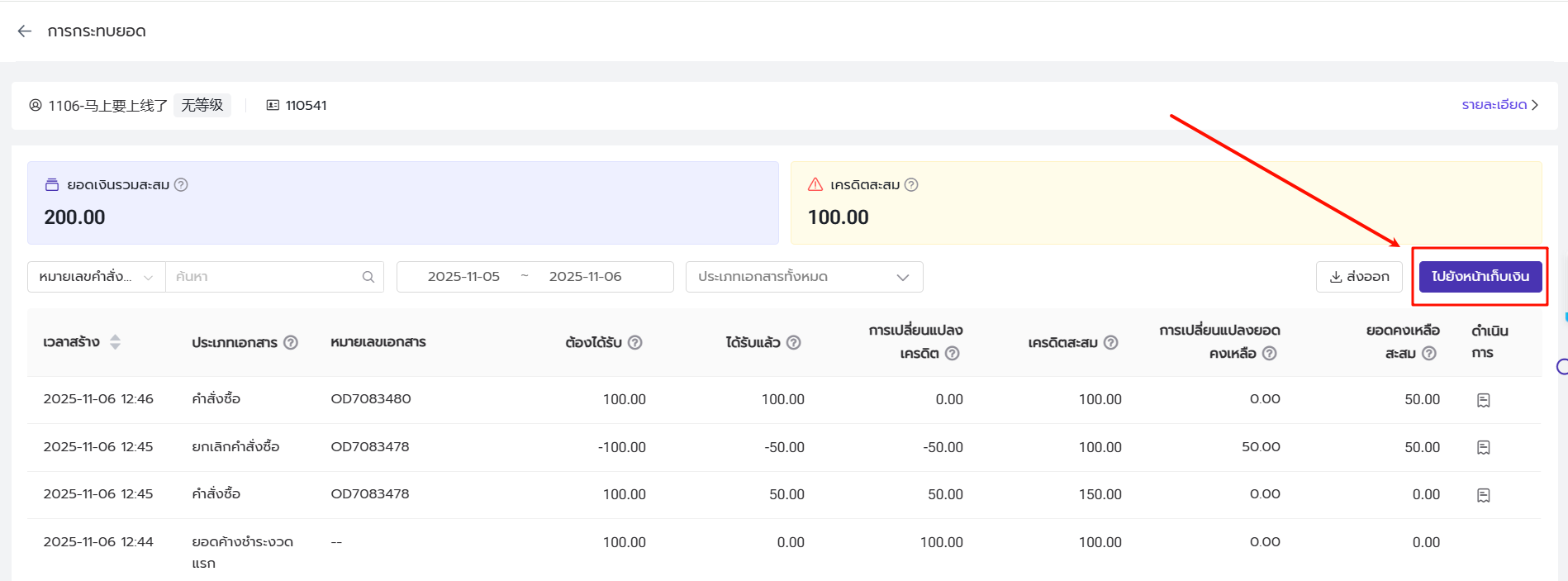Viewport: 1568px width, 581px height.
Task: Click the start date 2025-11-05 field
Action: [x=463, y=277]
